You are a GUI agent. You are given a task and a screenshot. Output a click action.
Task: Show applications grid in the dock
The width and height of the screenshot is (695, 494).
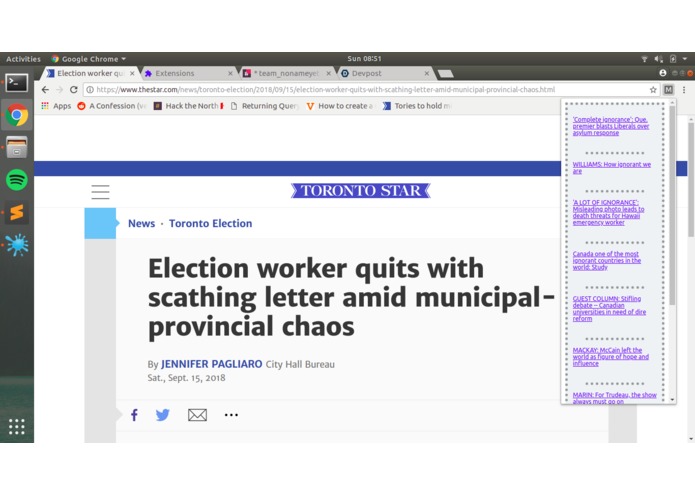(x=16, y=426)
